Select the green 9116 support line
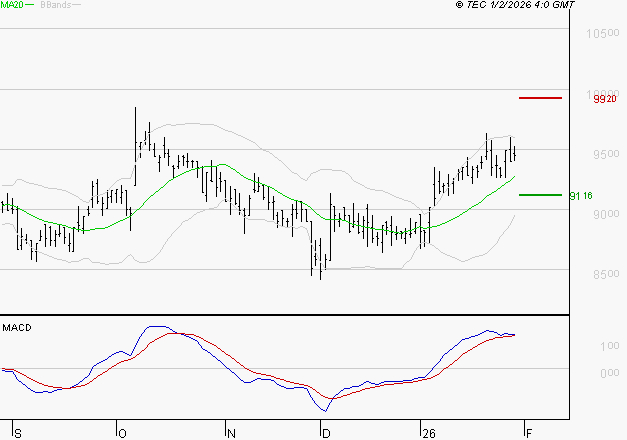627x440 pixels. coord(540,195)
